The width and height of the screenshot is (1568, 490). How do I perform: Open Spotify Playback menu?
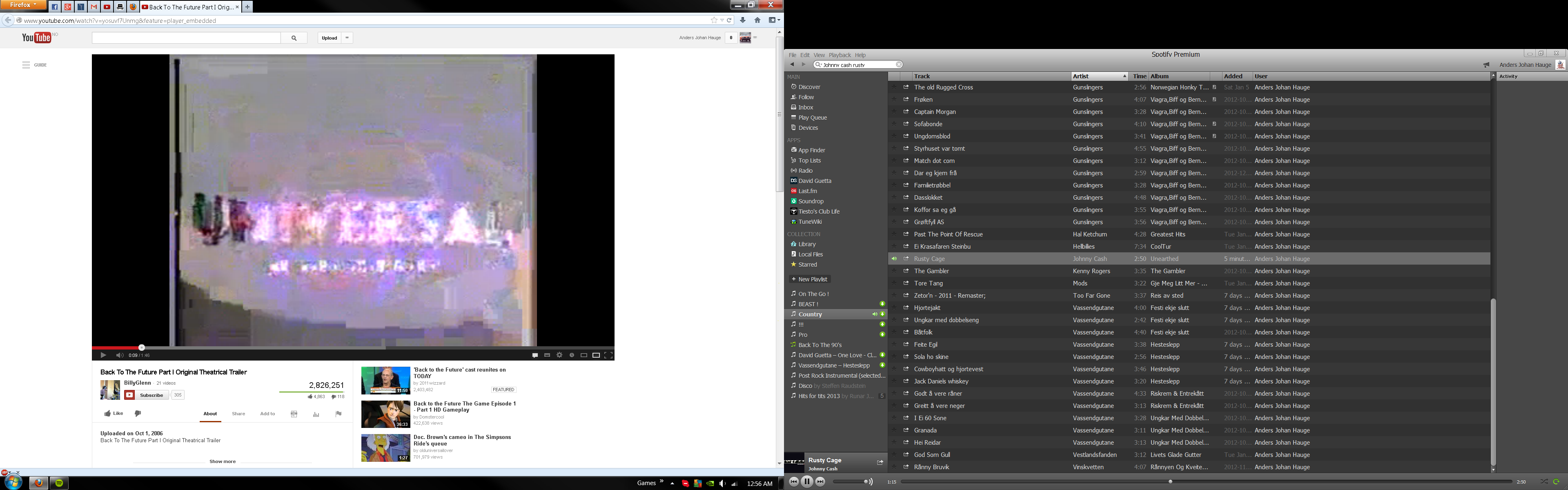[840, 55]
